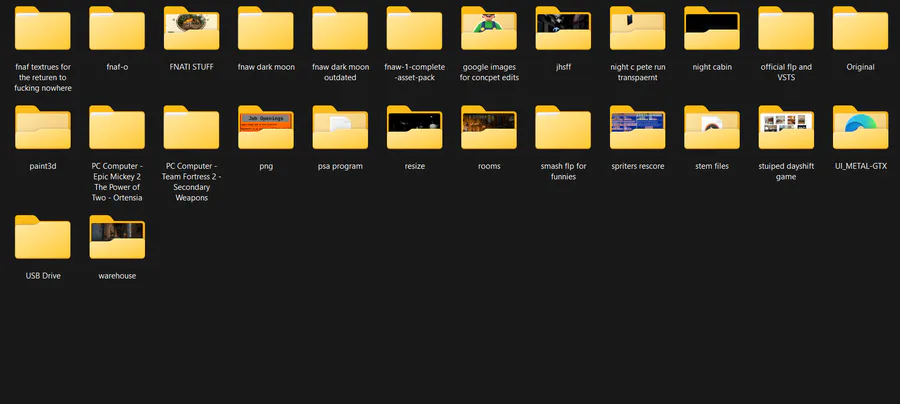
Task: Click the 'stuiped dayshift game' label
Action: (786, 172)
